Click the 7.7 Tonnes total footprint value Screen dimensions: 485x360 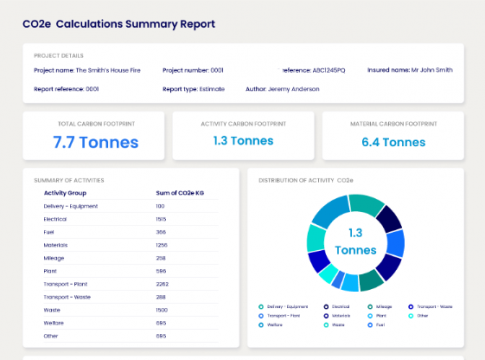(x=96, y=142)
